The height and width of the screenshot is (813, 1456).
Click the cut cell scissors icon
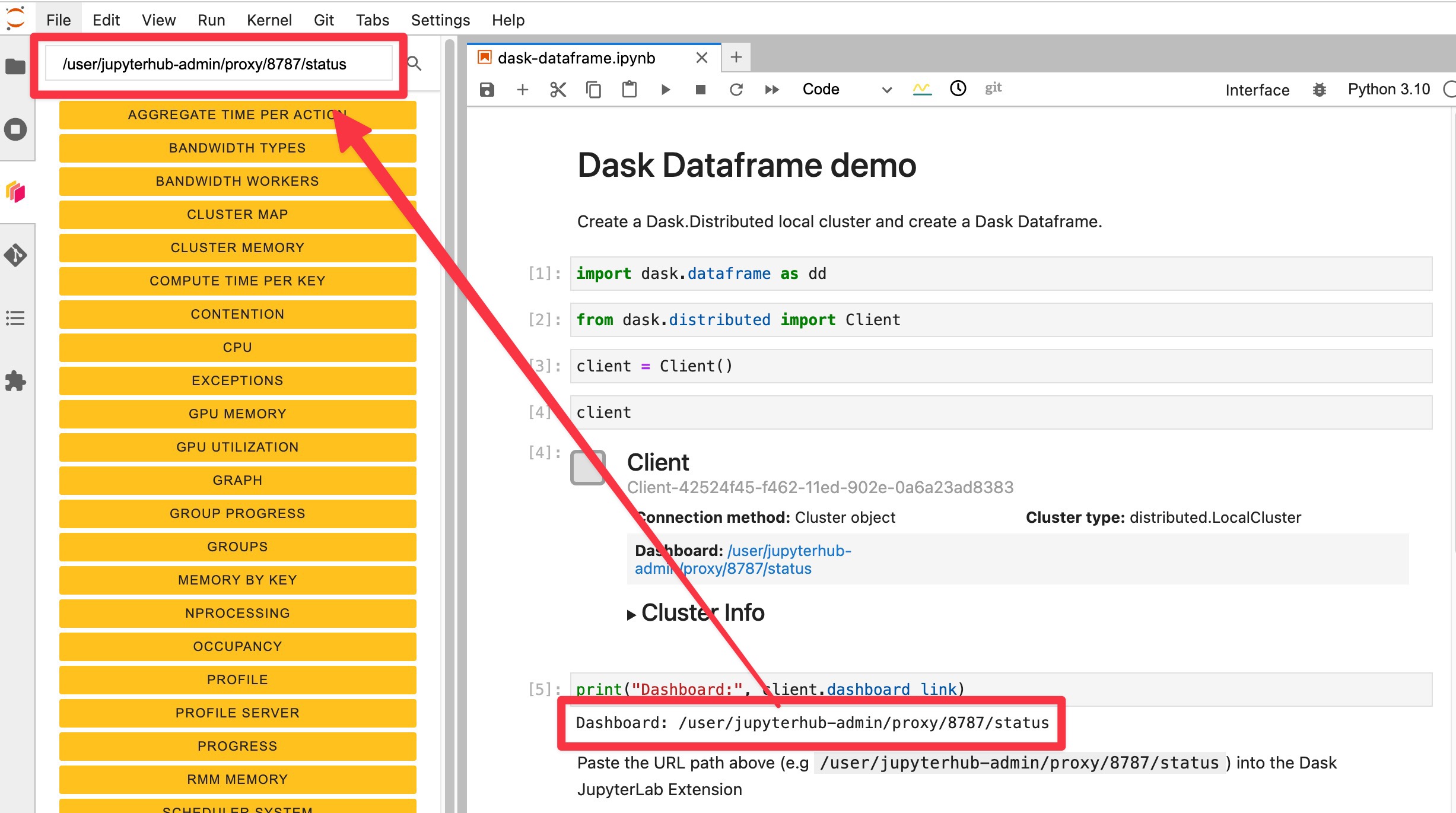pos(558,90)
